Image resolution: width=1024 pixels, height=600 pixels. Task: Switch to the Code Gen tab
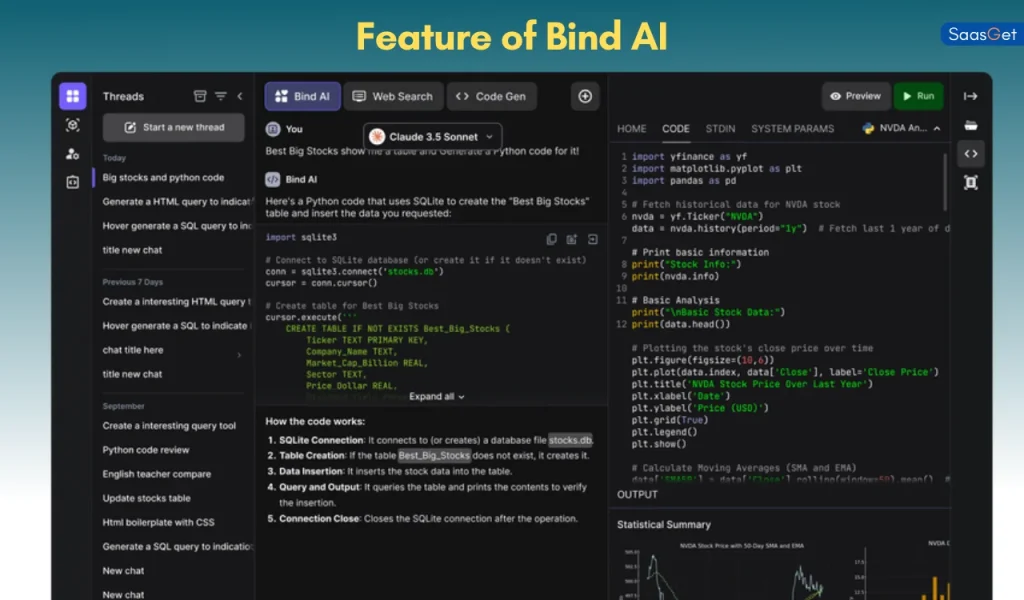[x=491, y=96]
